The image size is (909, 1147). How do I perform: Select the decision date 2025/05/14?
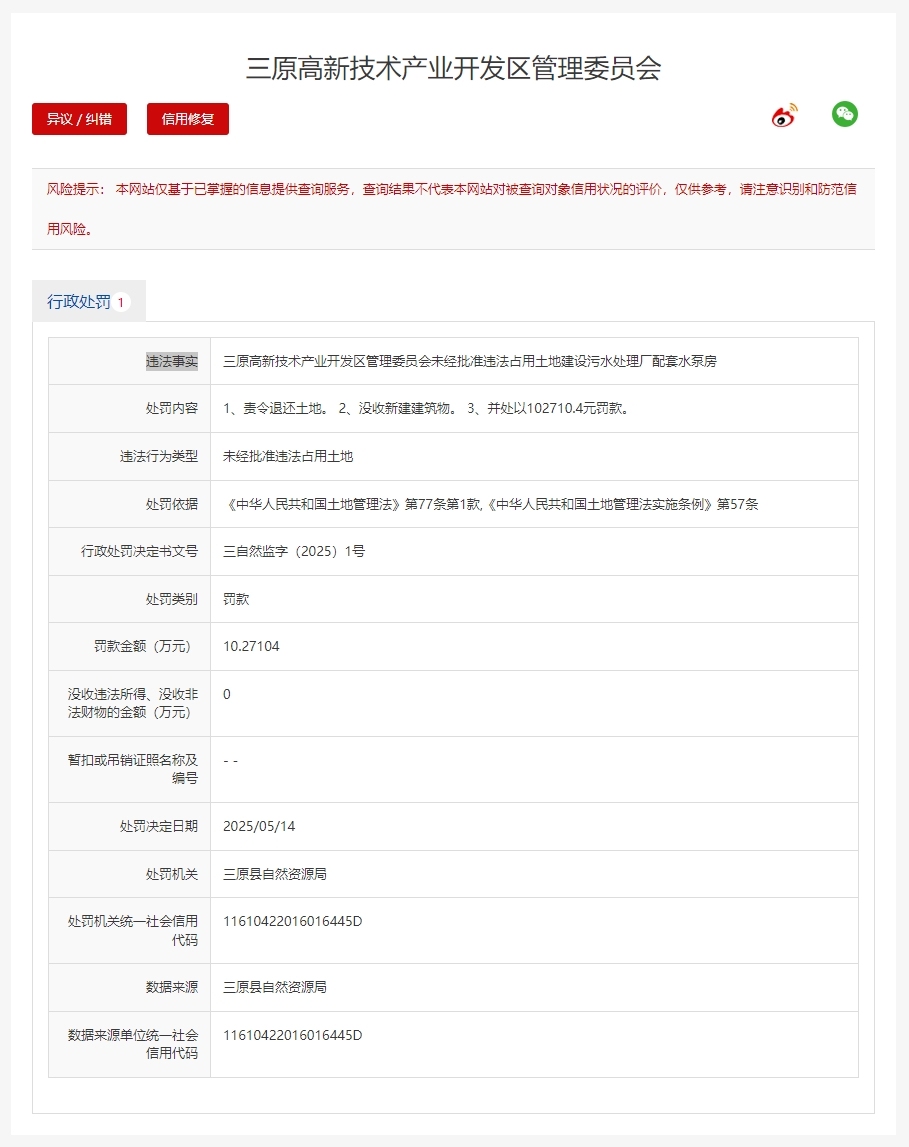click(259, 826)
